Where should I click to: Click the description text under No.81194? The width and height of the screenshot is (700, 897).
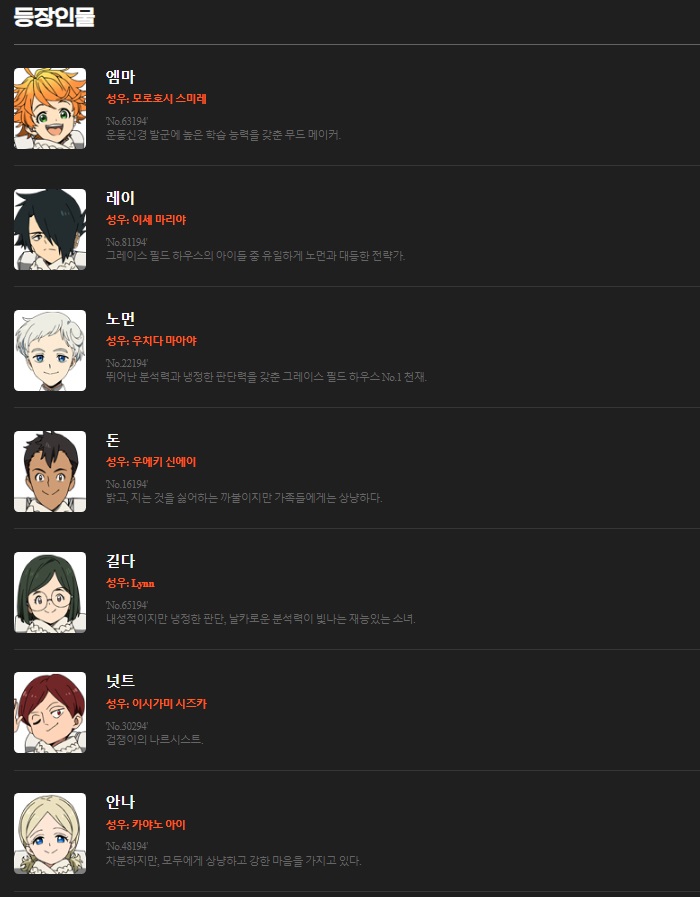(255, 256)
